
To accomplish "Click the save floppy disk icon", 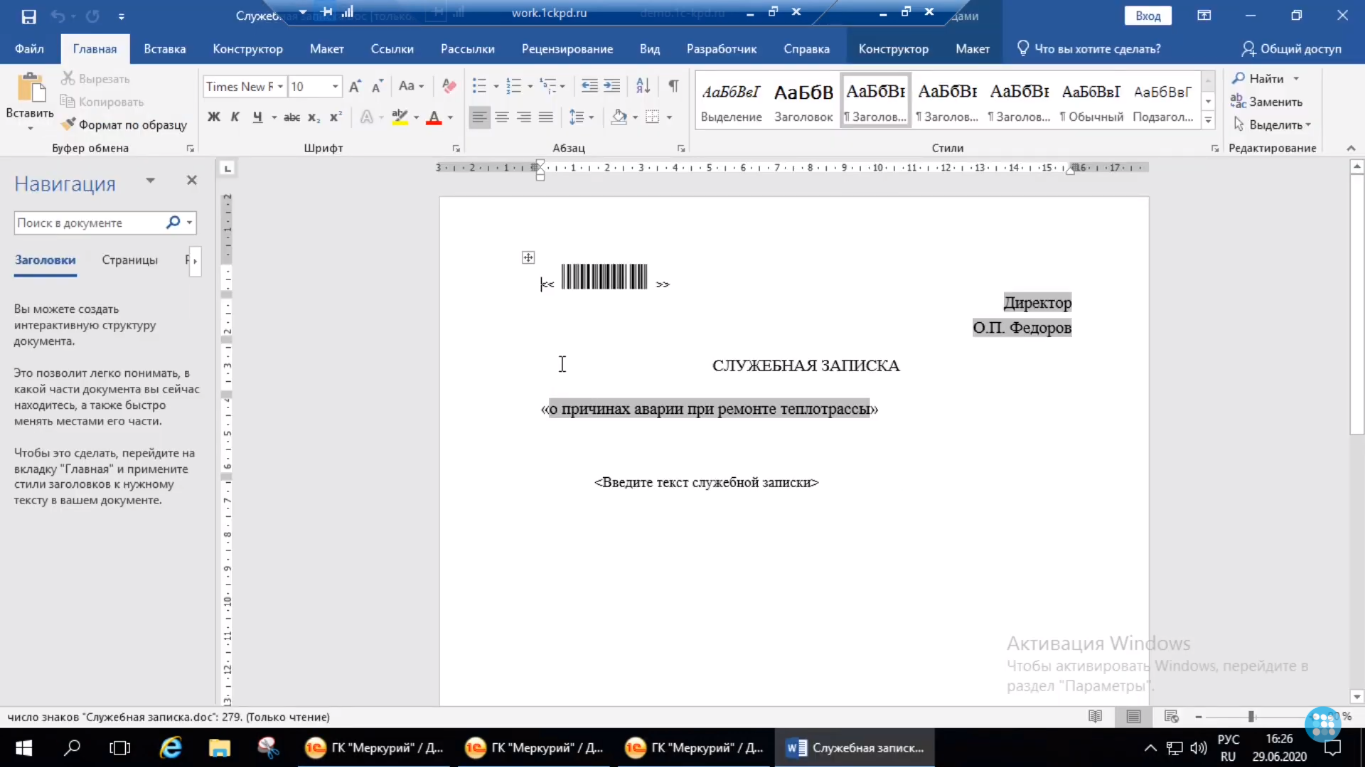I will [x=28, y=16].
